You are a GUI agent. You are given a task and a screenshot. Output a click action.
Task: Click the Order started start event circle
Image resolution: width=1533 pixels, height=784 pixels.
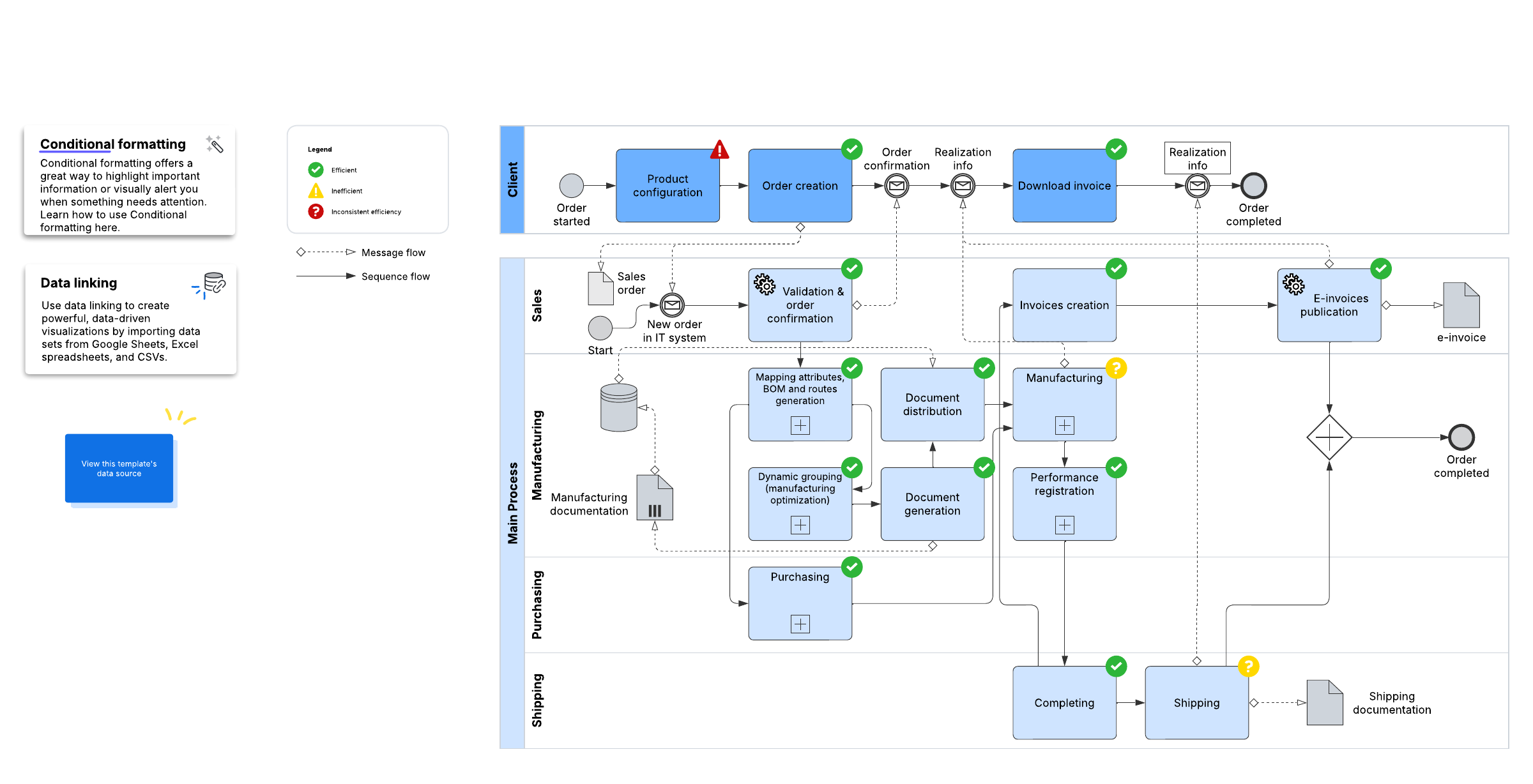[571, 186]
